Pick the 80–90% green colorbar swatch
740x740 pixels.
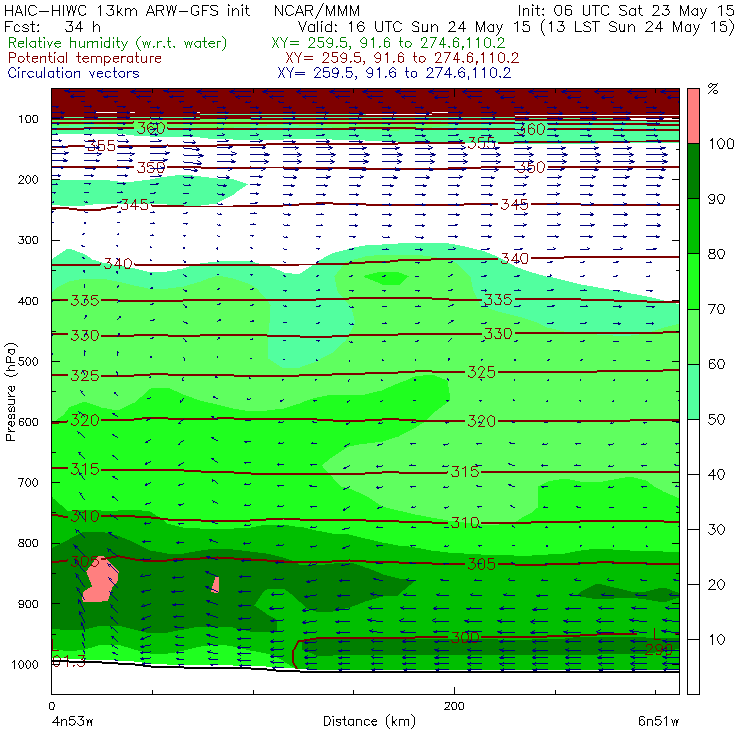693,226
